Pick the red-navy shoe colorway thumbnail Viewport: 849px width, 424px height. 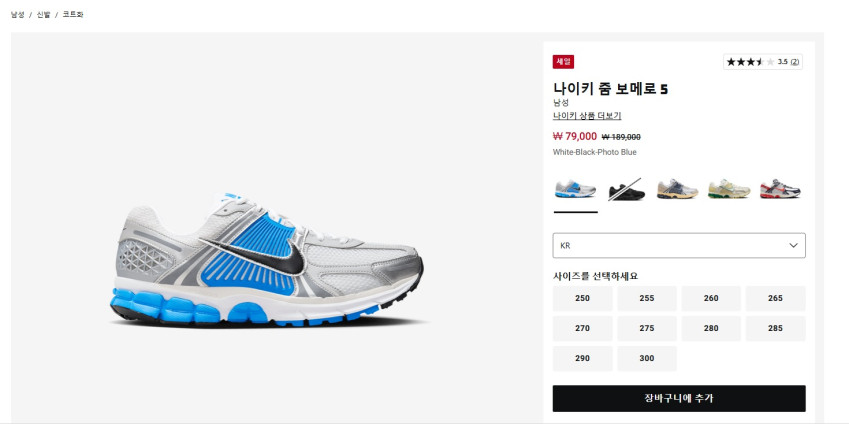780,189
